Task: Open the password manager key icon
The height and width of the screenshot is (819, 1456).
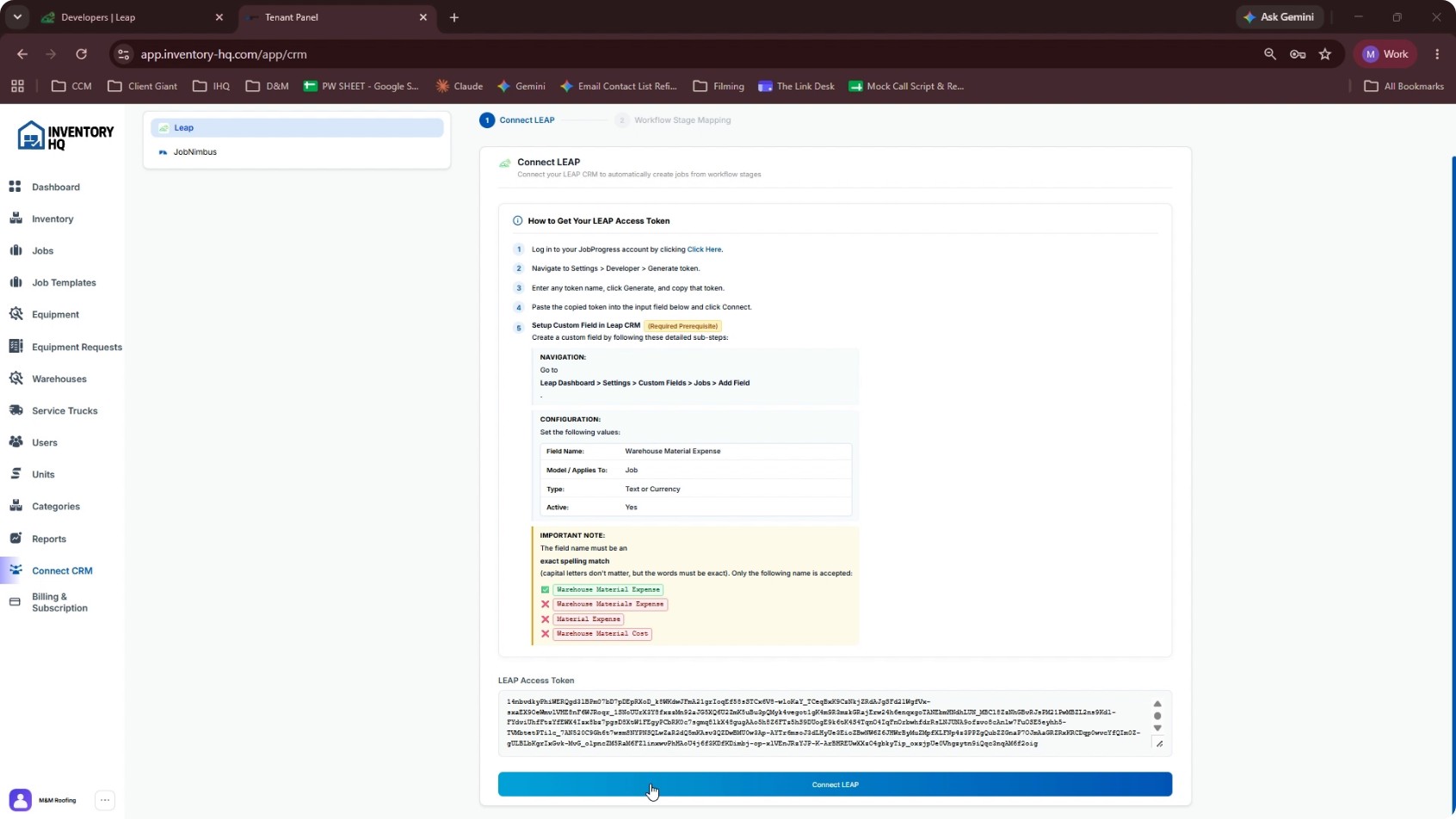Action: coord(1298,54)
